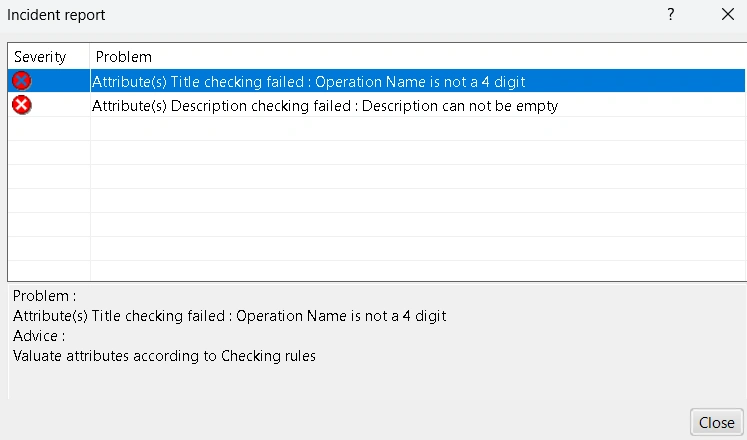
Task: Click the red error icon for Description checking failure
Action: pos(21,105)
